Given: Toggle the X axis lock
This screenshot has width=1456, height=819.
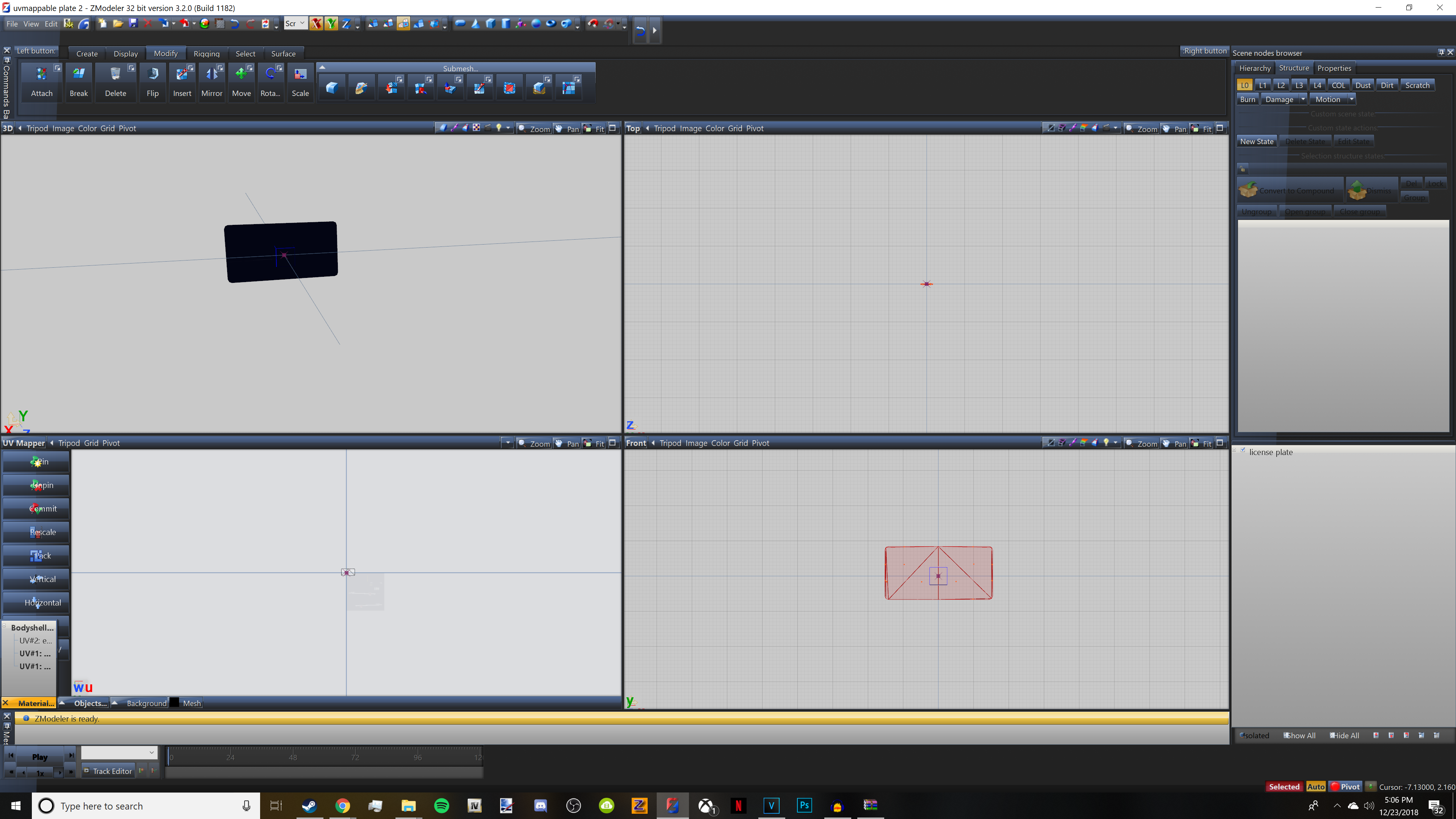Looking at the screenshot, I should click(x=316, y=23).
